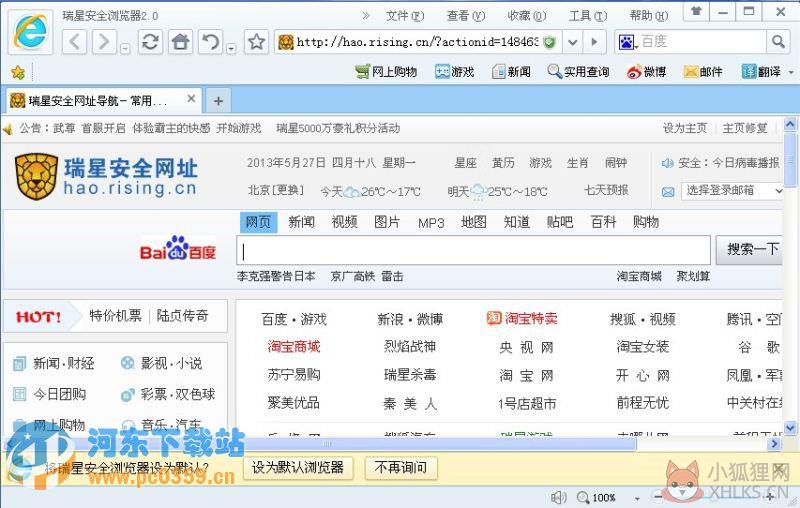Click the announcement horn icon
800x508 pixels.
point(8,129)
